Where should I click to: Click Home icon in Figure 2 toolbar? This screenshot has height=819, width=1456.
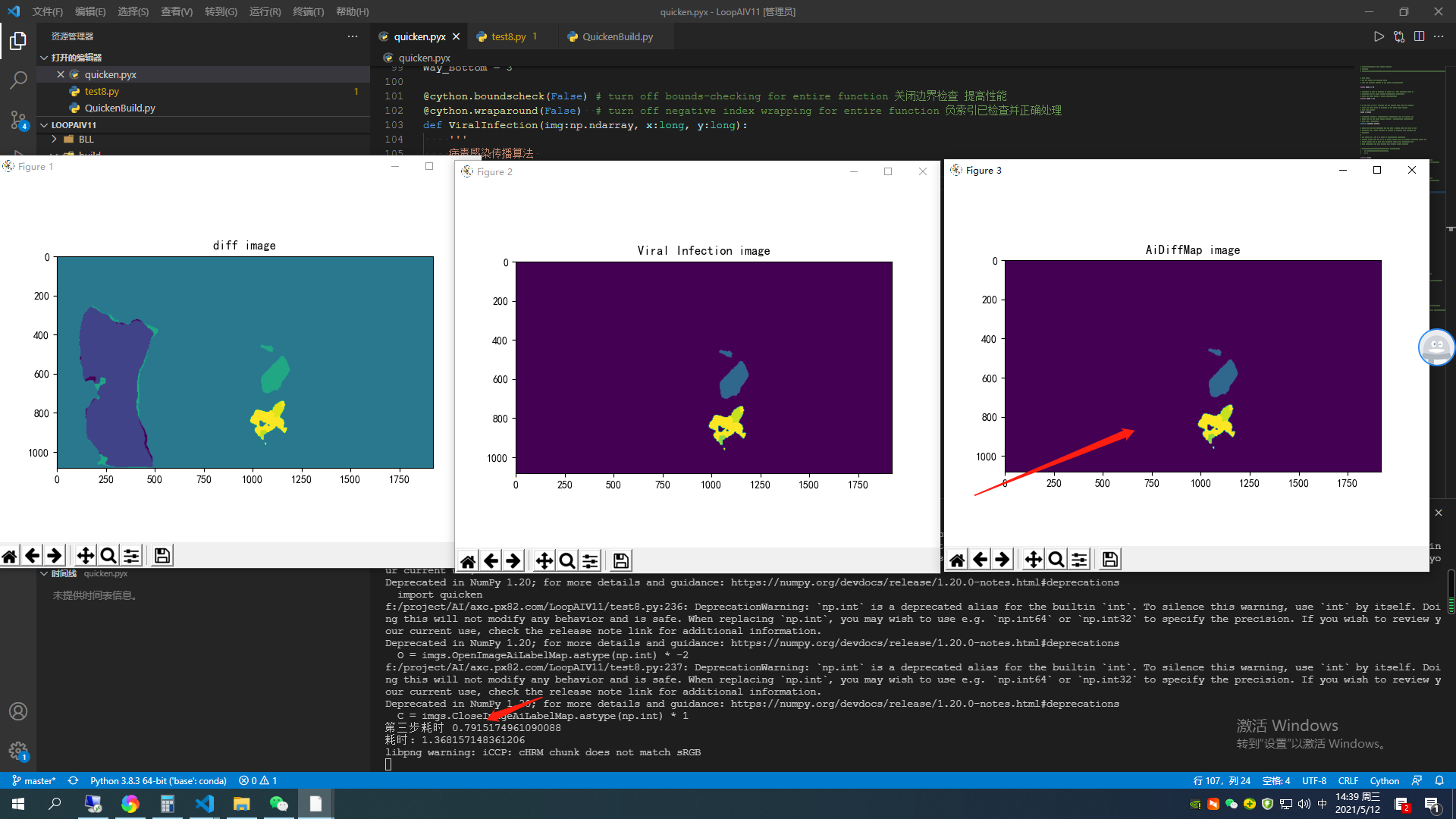(468, 561)
